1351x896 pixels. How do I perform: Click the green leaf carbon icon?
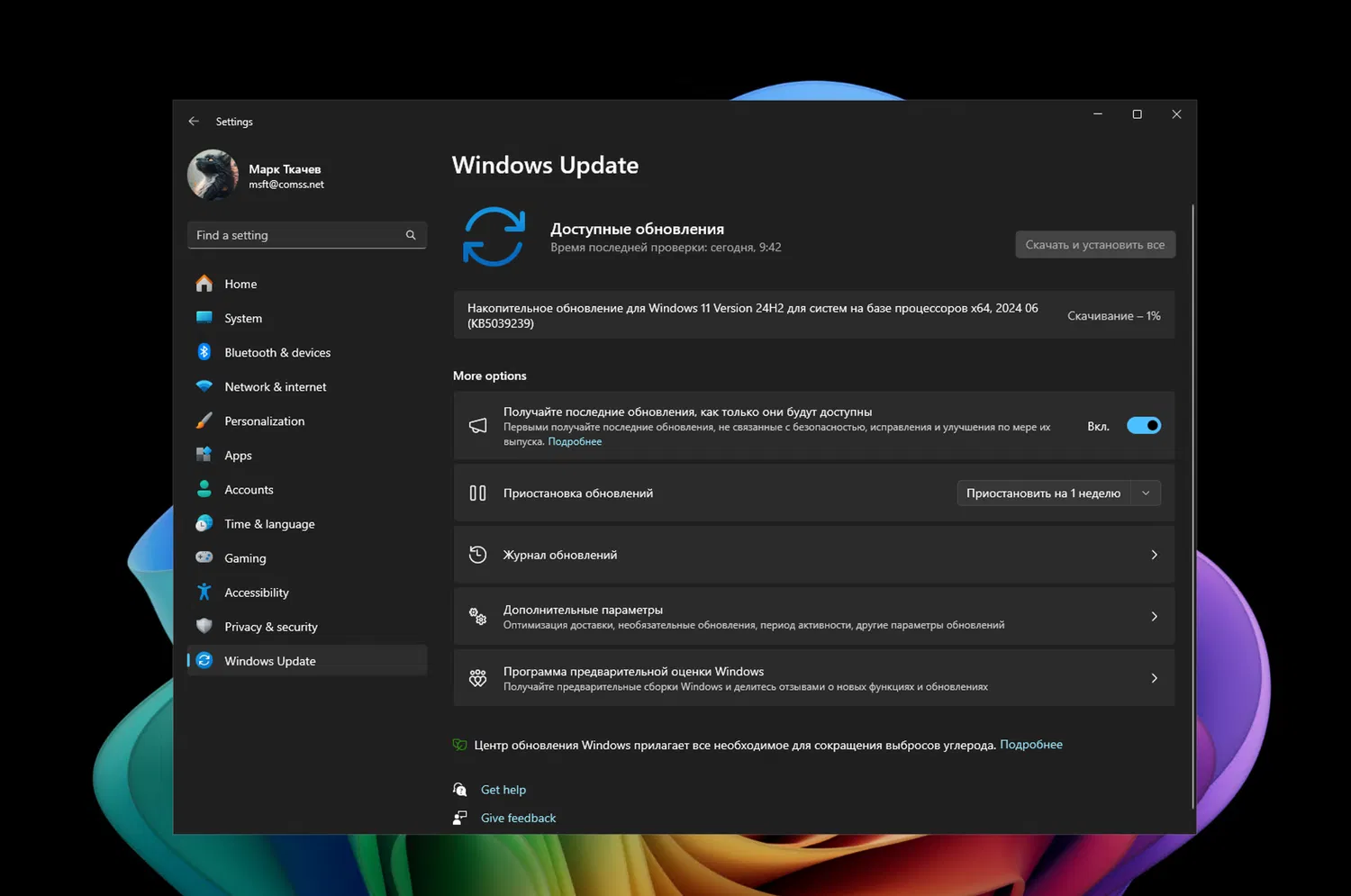click(x=459, y=745)
